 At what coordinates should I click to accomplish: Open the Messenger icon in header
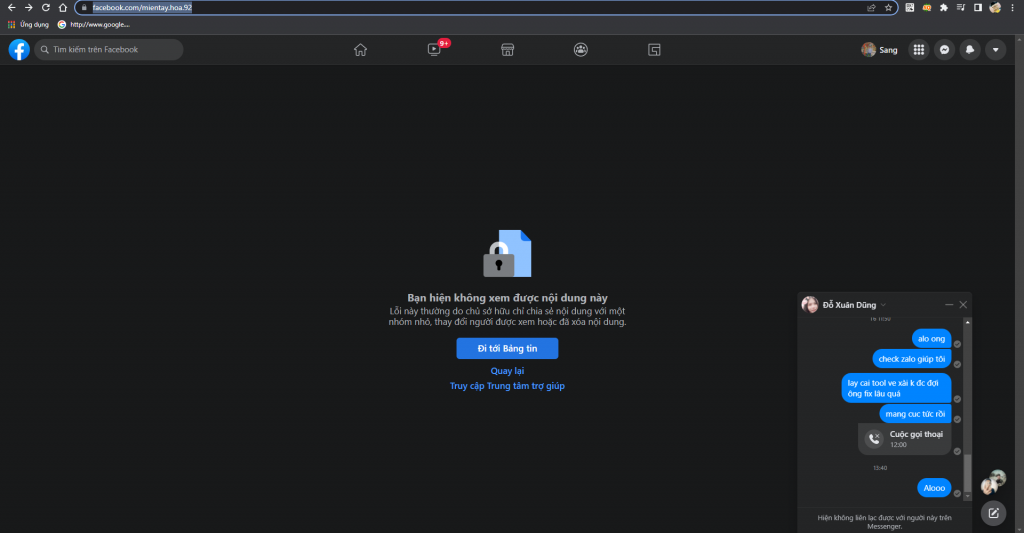[x=944, y=49]
